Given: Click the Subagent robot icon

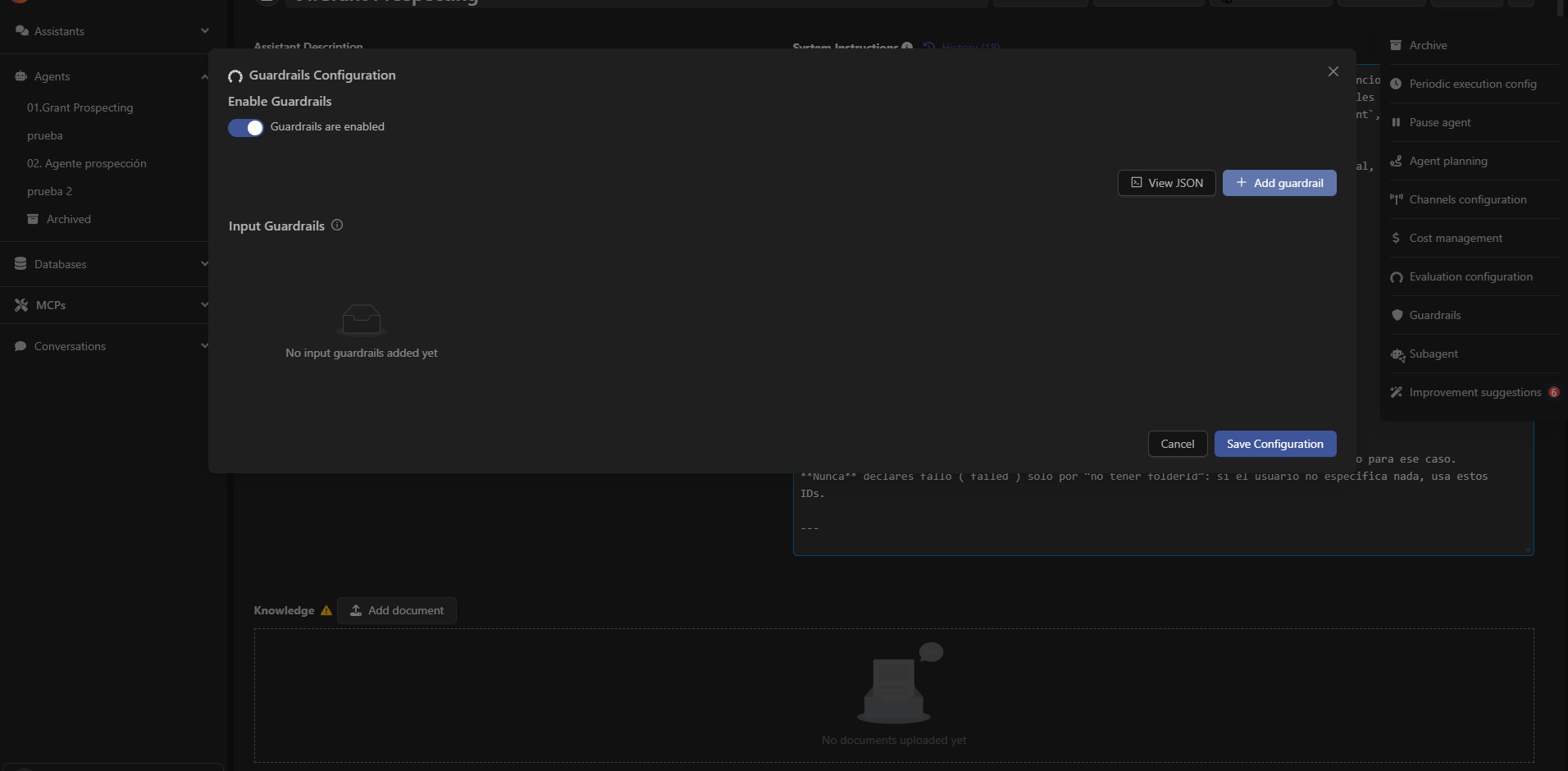Looking at the screenshot, I should (1397, 354).
